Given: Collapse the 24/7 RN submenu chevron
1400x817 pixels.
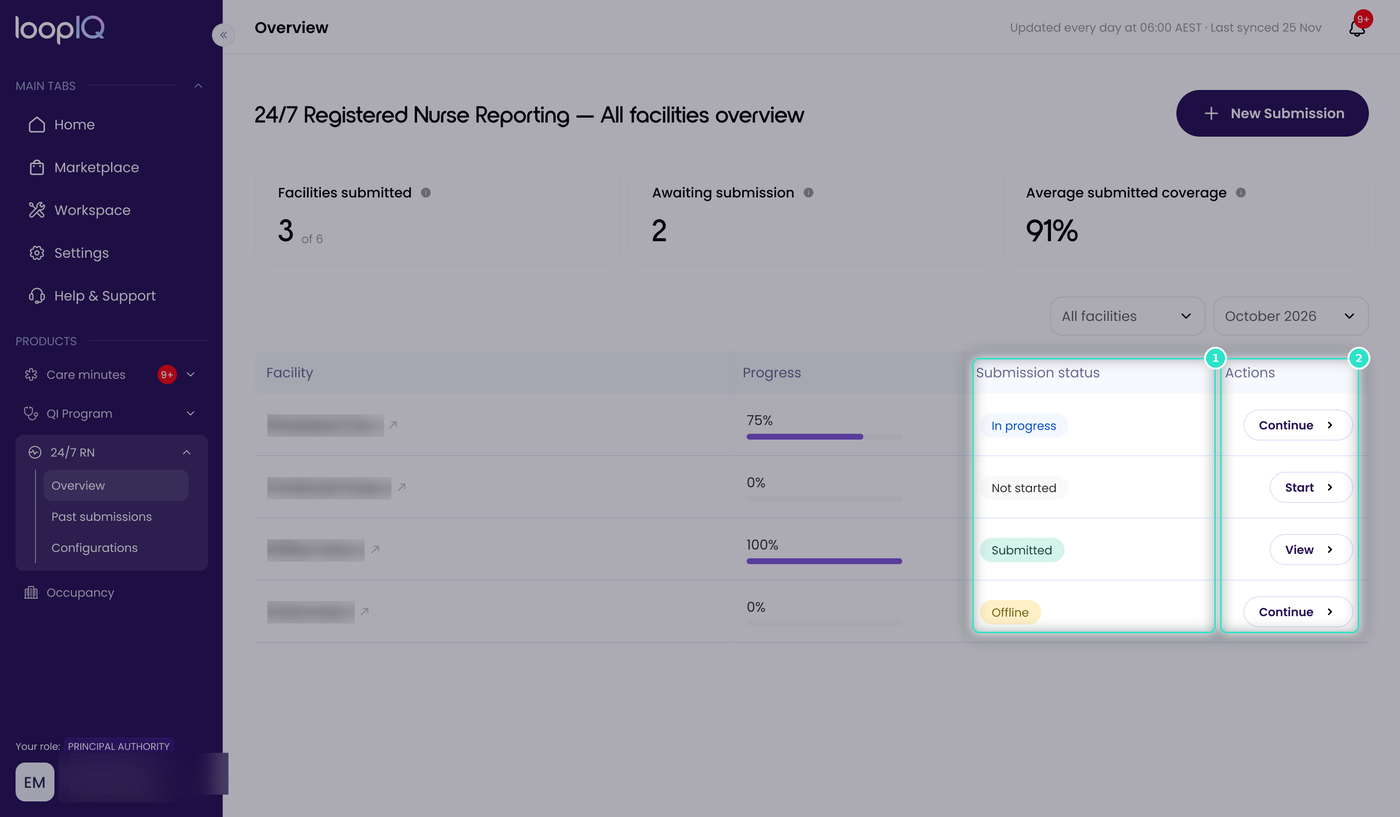Looking at the screenshot, I should 187,453.
